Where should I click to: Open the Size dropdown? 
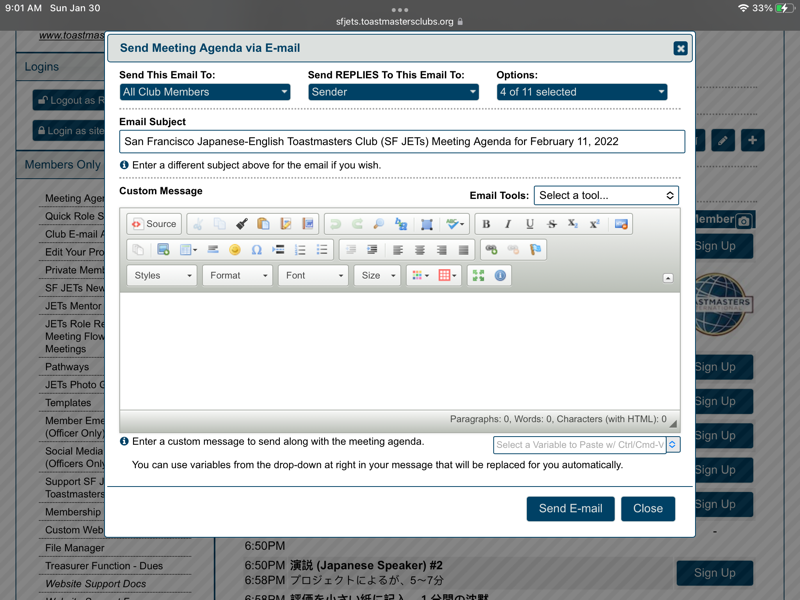pyautogui.click(x=378, y=276)
